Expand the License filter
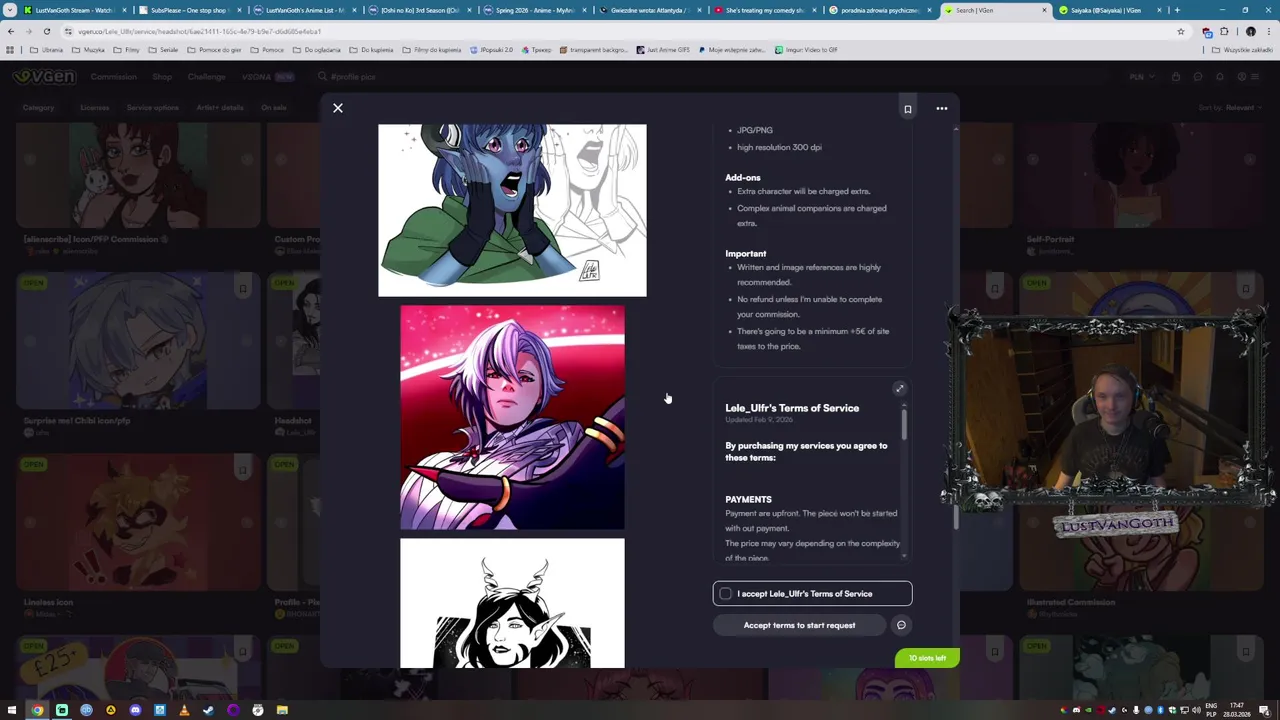Viewport: 1280px width, 720px height. (x=97, y=108)
